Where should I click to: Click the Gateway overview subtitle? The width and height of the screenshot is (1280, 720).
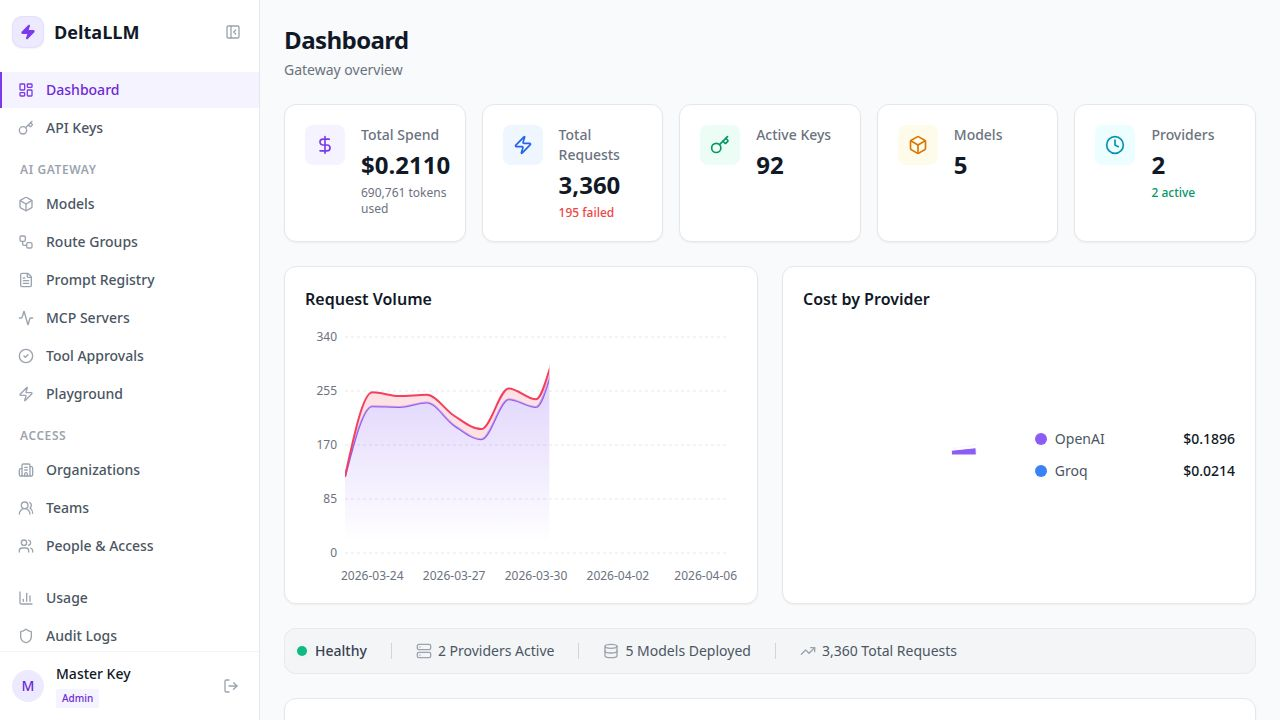tap(344, 70)
